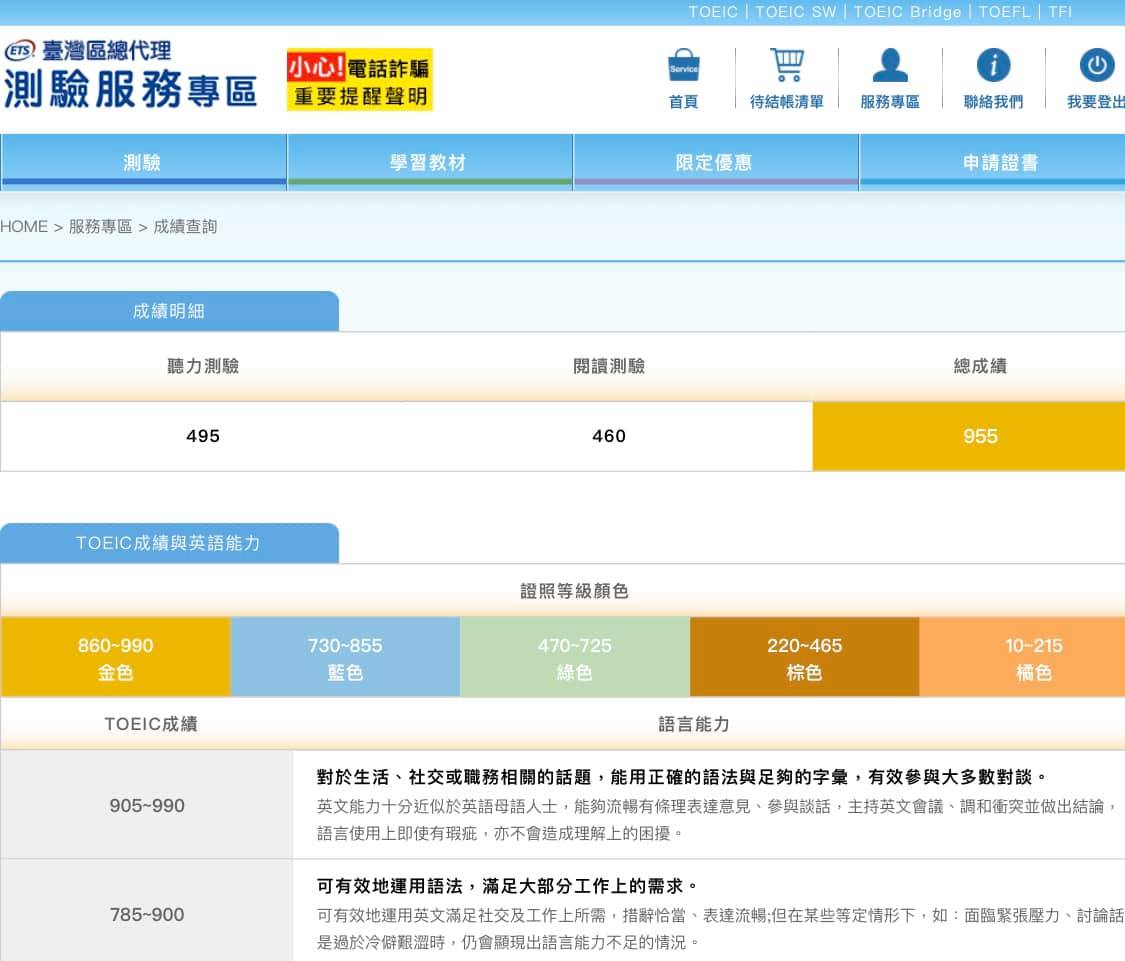
Task: Click the orange 10~215 橘色 swatch
Action: click(1022, 657)
